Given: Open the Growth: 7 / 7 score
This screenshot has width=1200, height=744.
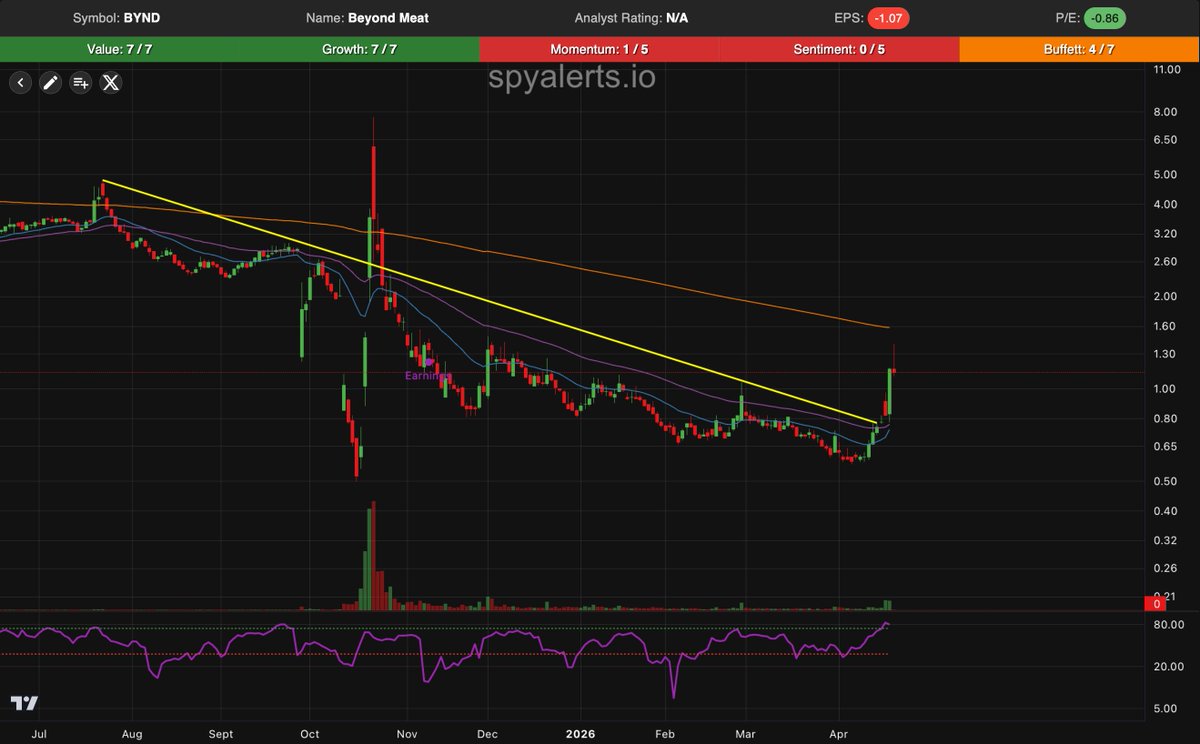Looking at the screenshot, I should (360, 49).
